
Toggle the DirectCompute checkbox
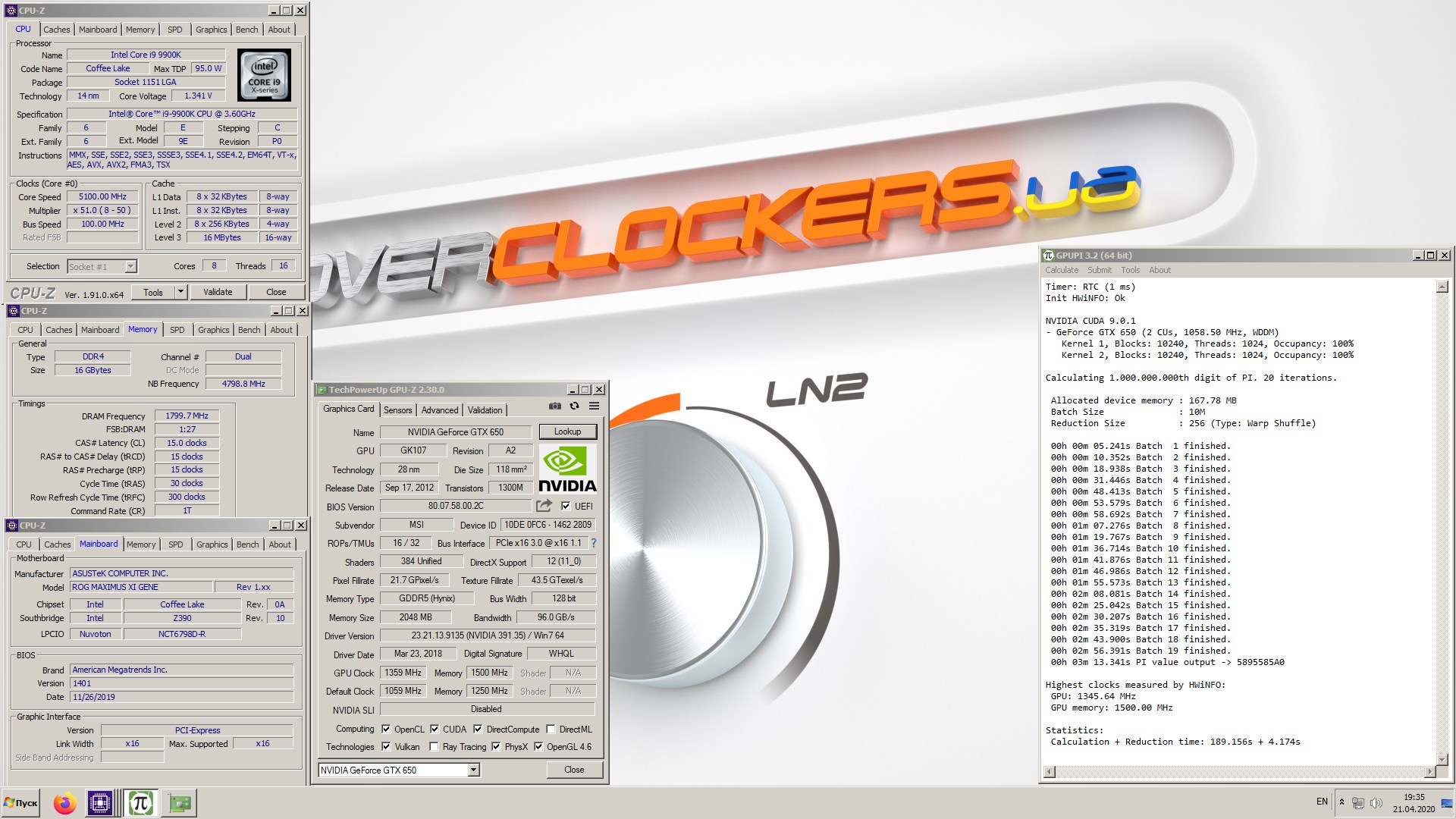tap(478, 729)
